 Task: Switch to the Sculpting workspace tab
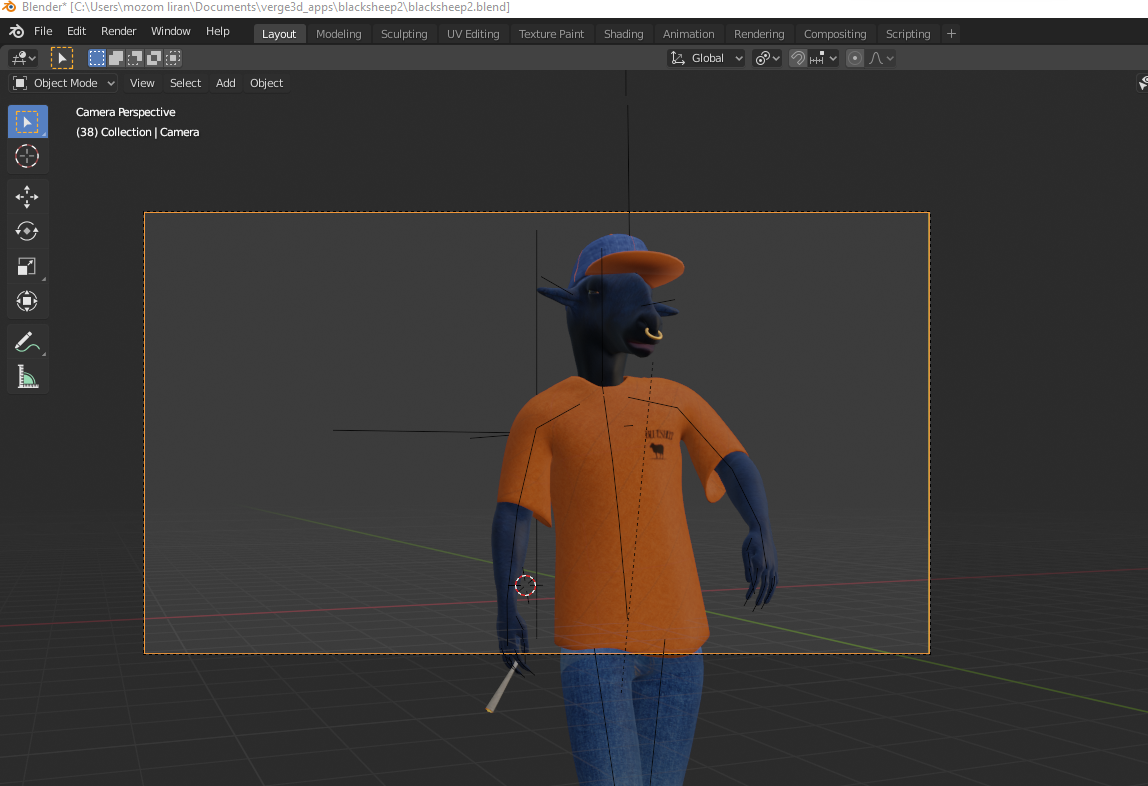[404, 34]
